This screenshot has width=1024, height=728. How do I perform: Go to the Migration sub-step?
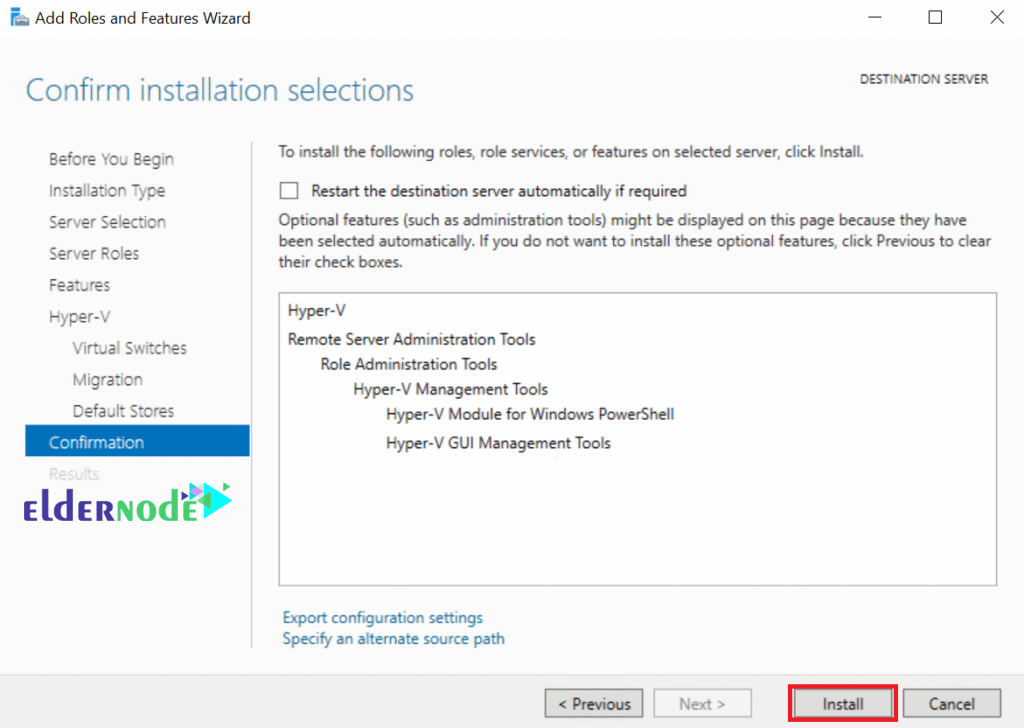pos(107,379)
